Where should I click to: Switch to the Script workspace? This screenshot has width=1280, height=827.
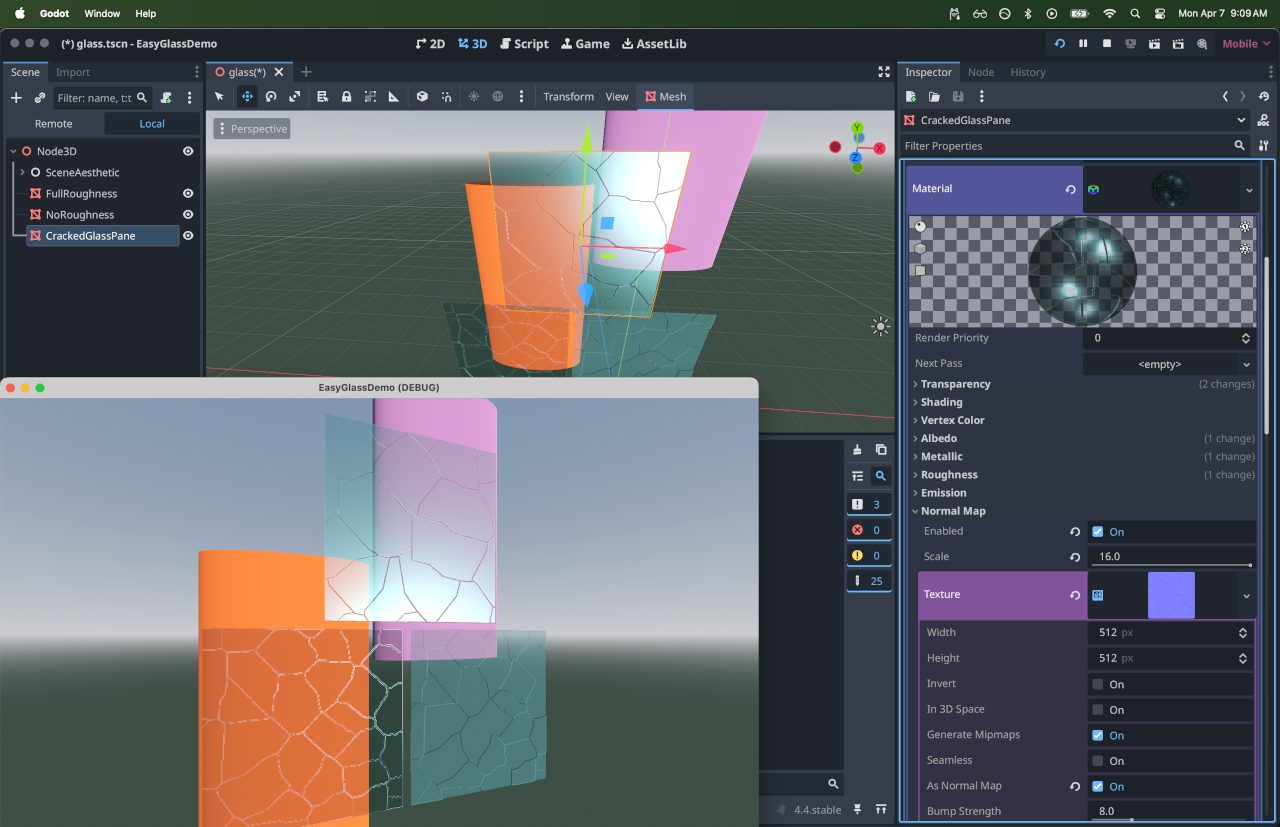[x=524, y=44]
